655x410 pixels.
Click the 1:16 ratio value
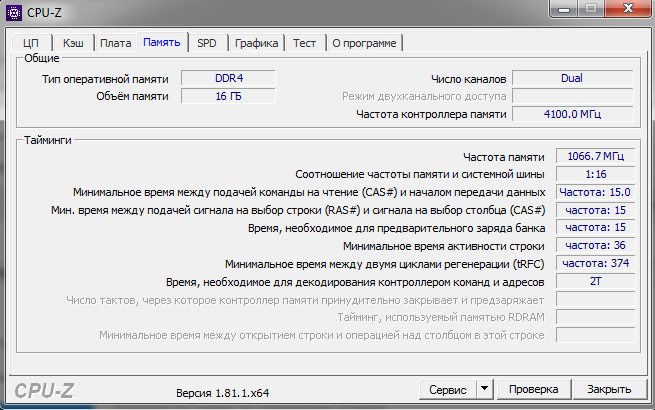[x=595, y=174]
